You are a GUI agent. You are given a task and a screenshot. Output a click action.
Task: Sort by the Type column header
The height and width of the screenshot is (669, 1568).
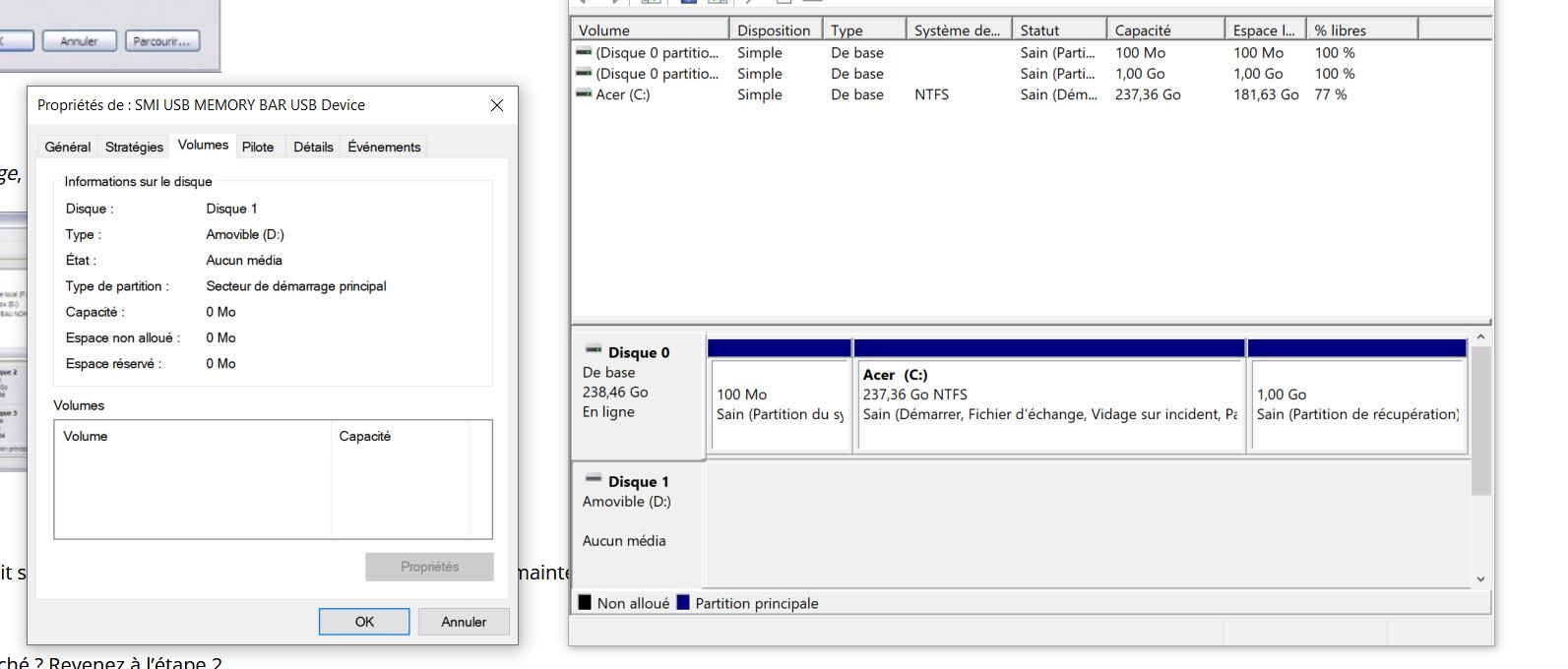(864, 30)
